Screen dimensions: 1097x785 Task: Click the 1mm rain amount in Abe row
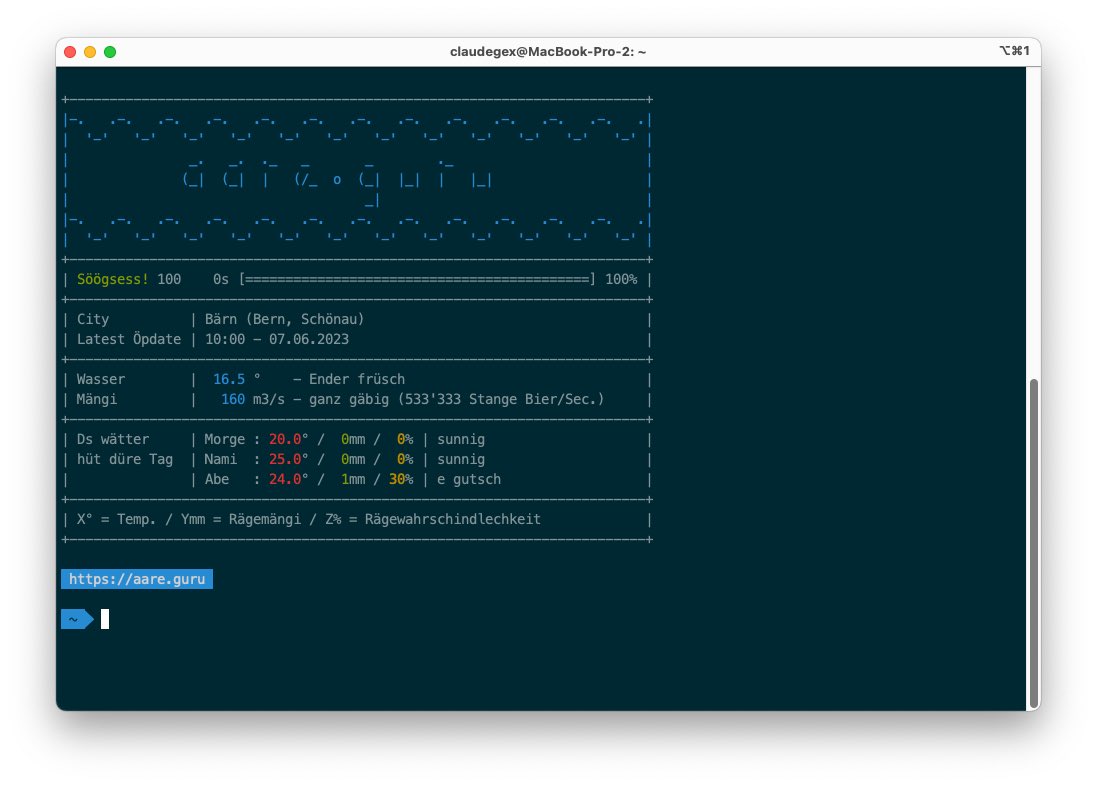353,479
